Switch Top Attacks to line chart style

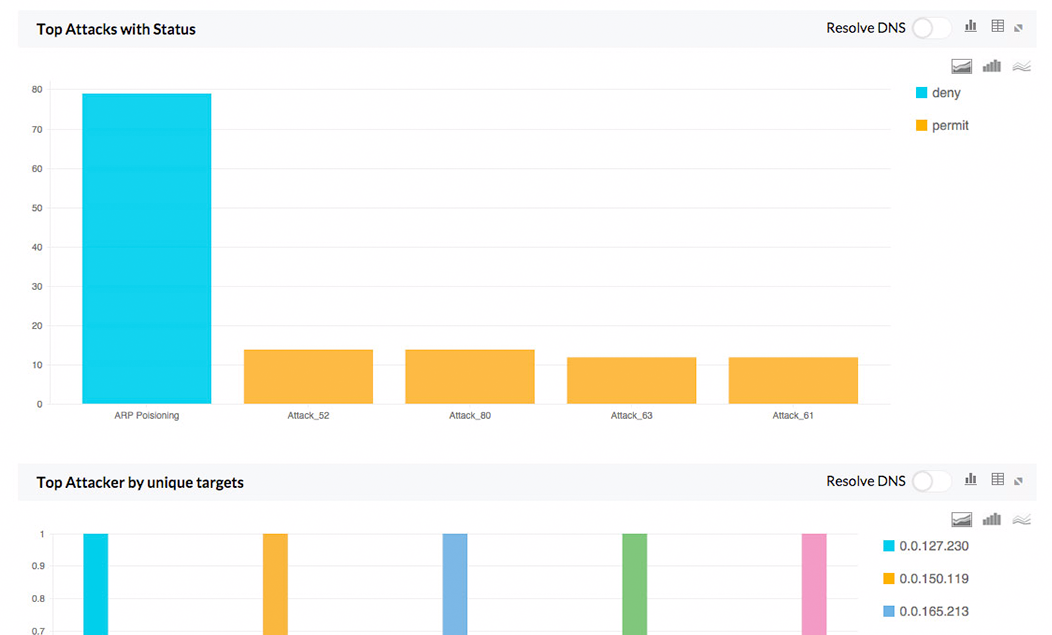(x=1021, y=66)
